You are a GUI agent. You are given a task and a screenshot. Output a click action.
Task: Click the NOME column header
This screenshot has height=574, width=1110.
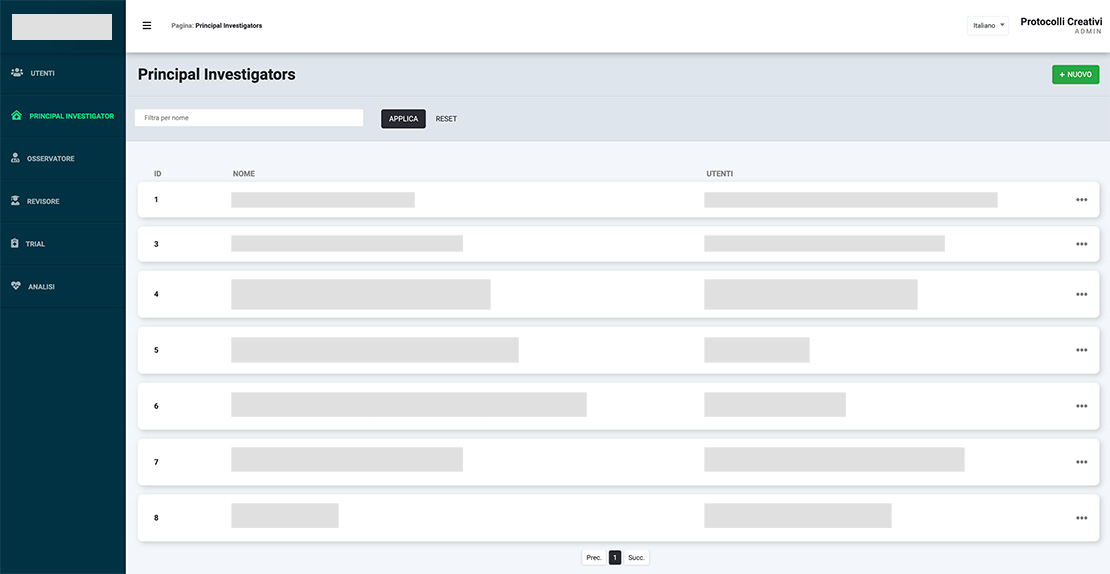244,173
